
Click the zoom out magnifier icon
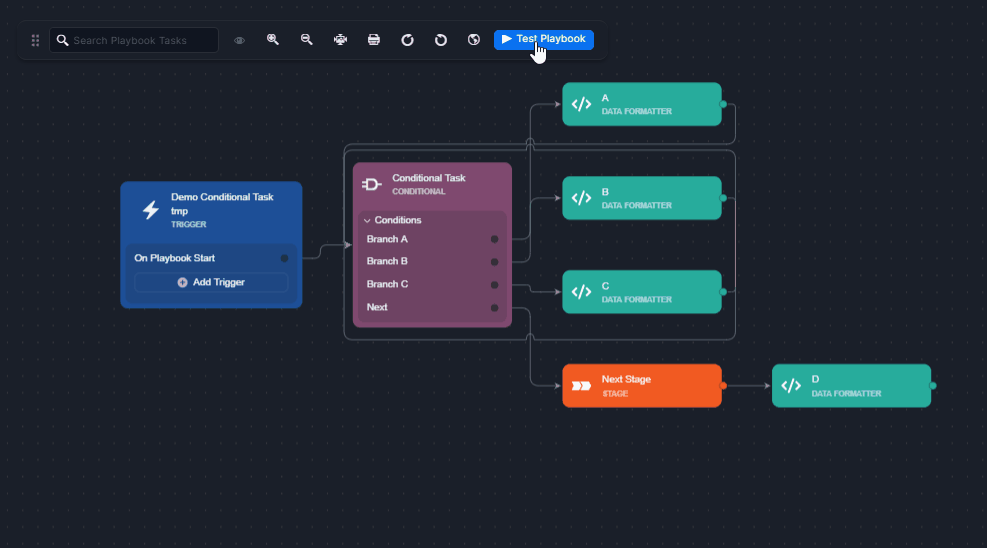[x=307, y=40]
